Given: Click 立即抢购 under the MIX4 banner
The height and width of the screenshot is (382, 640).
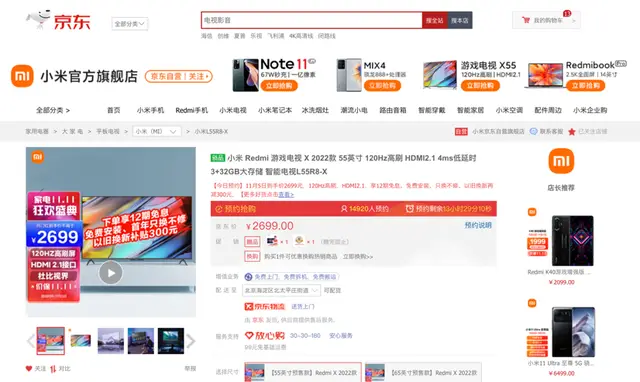Looking at the screenshot, I should click(382, 85).
